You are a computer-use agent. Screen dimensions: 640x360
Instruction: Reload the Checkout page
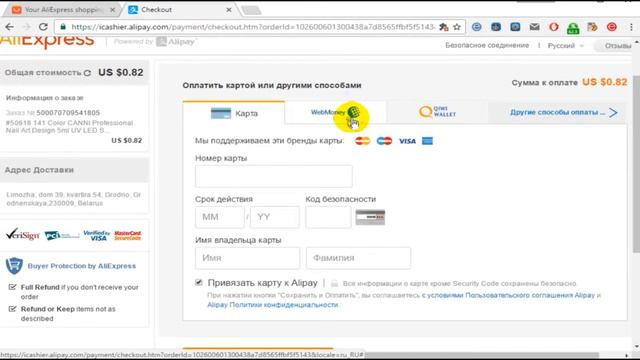43,27
